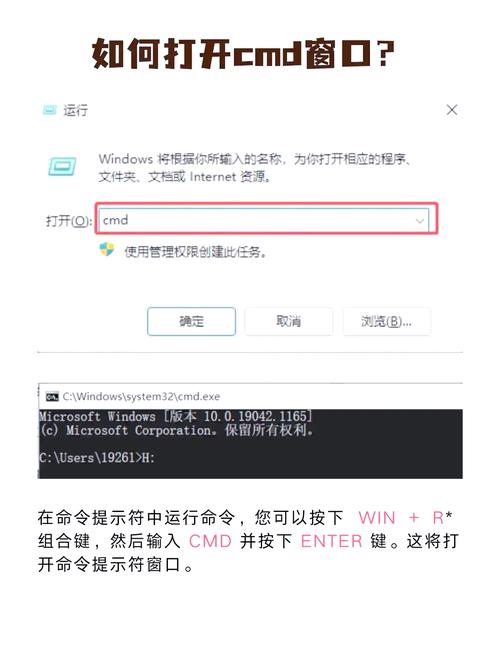The height and width of the screenshot is (656, 500).
Task: Click the C:\Users\19261>H: prompt line
Action: (97, 457)
